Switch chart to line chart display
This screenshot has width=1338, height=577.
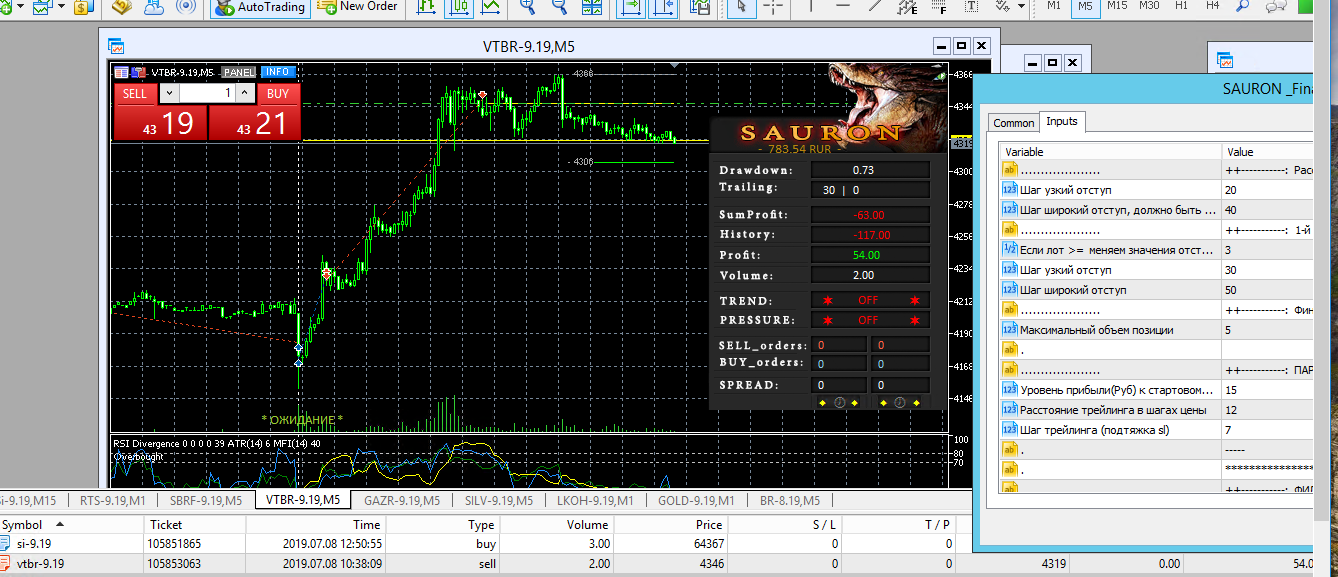(491, 7)
